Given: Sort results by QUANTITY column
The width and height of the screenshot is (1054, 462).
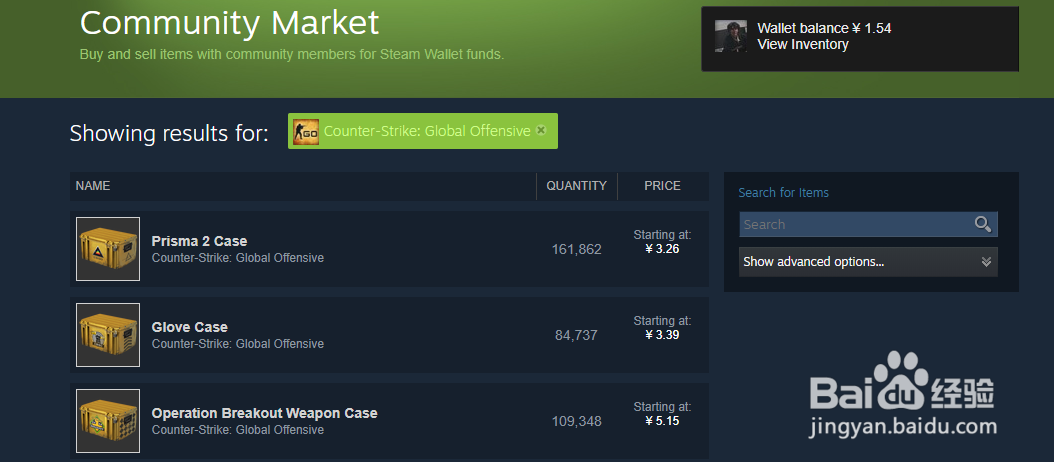Looking at the screenshot, I should tap(577, 186).
